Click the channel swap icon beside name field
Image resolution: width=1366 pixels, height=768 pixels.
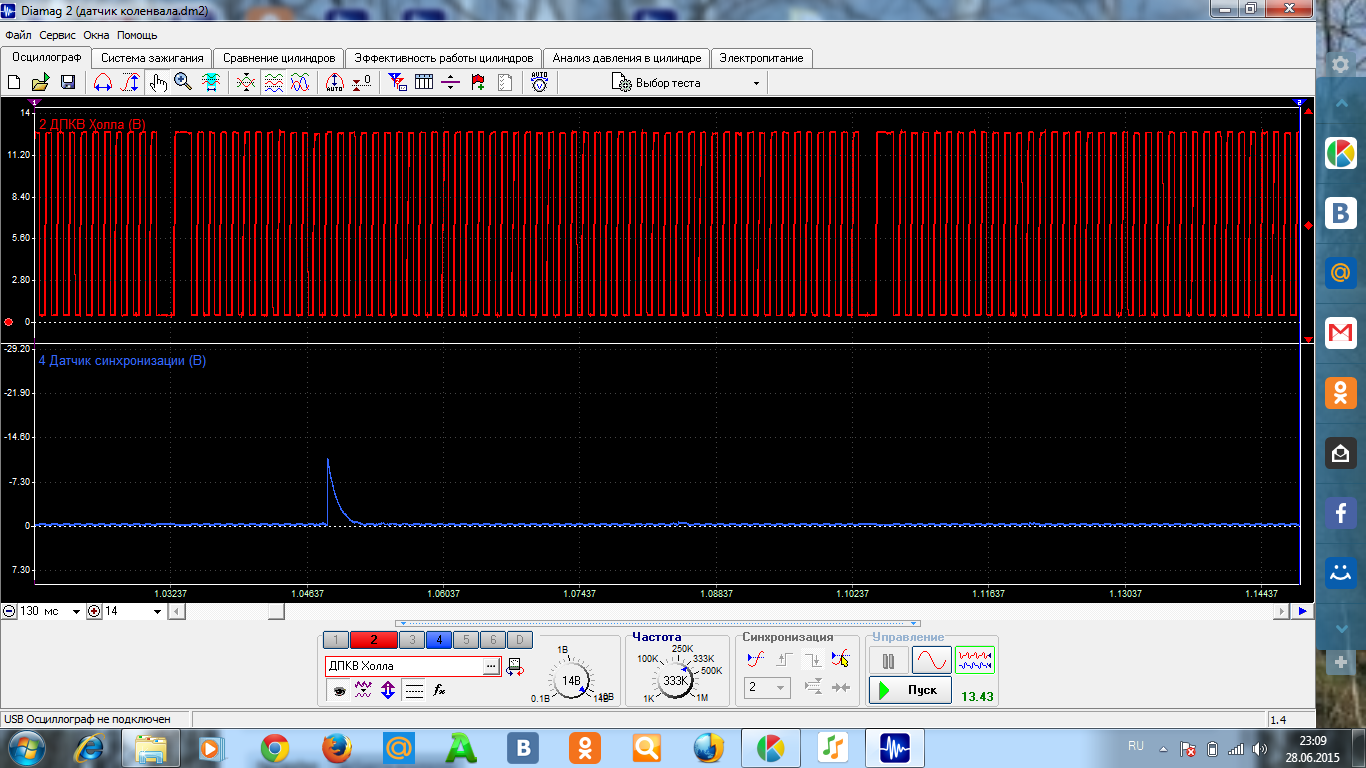coord(516,665)
